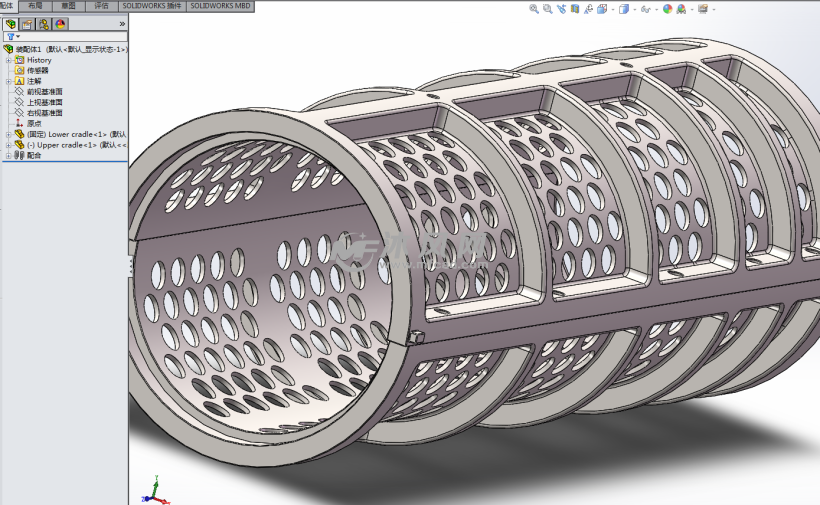Click the Edit Appearance color sphere

click(667, 9)
